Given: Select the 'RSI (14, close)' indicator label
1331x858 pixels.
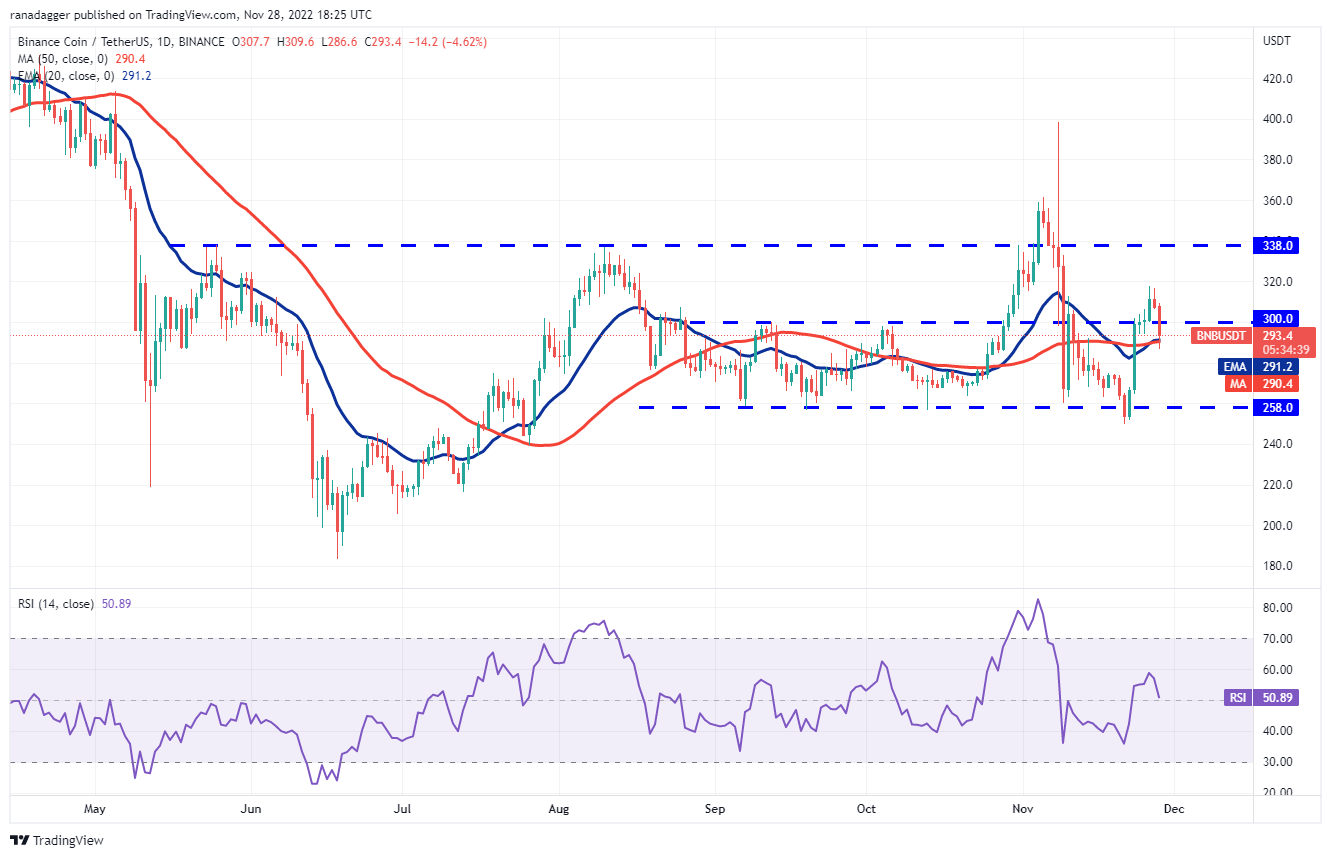Looking at the screenshot, I should (x=54, y=604).
